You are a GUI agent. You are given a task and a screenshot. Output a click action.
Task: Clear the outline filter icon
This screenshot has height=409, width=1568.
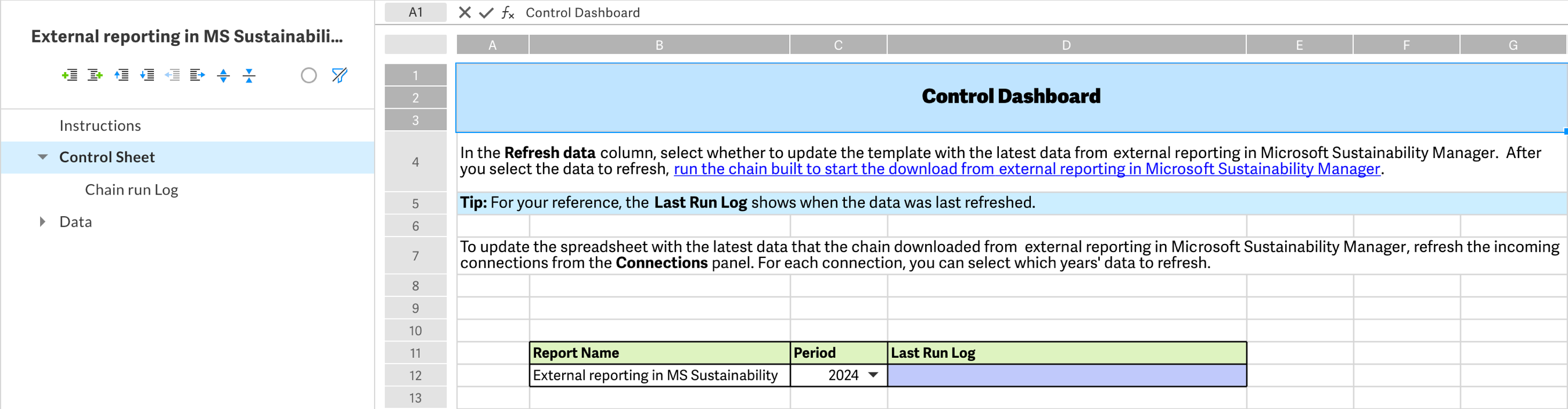point(339,76)
